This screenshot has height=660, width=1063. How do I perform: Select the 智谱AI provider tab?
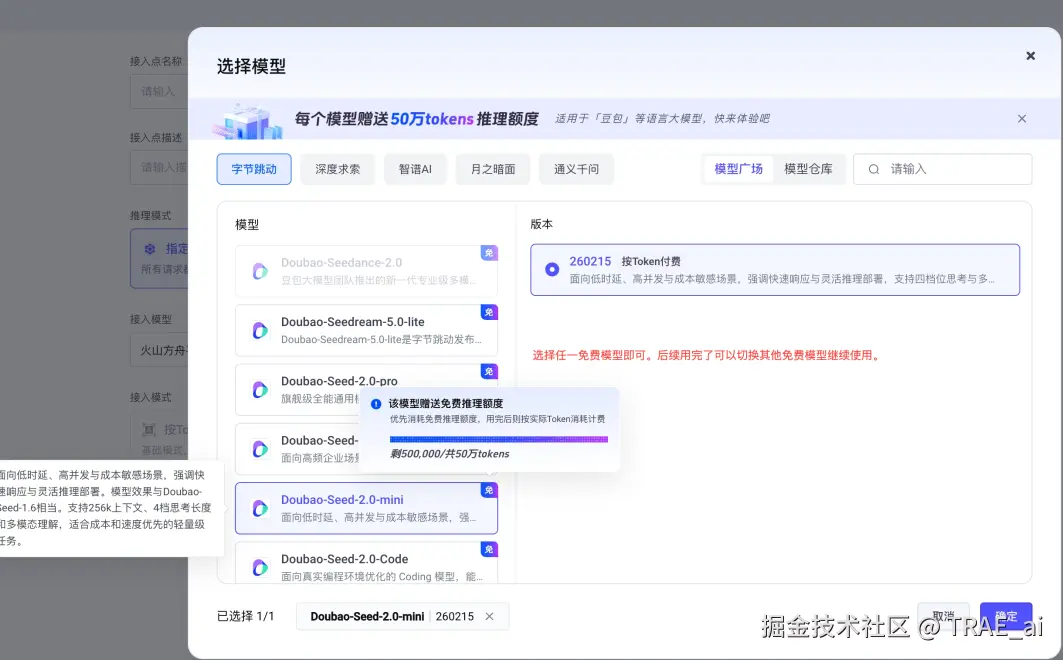[x=415, y=169]
